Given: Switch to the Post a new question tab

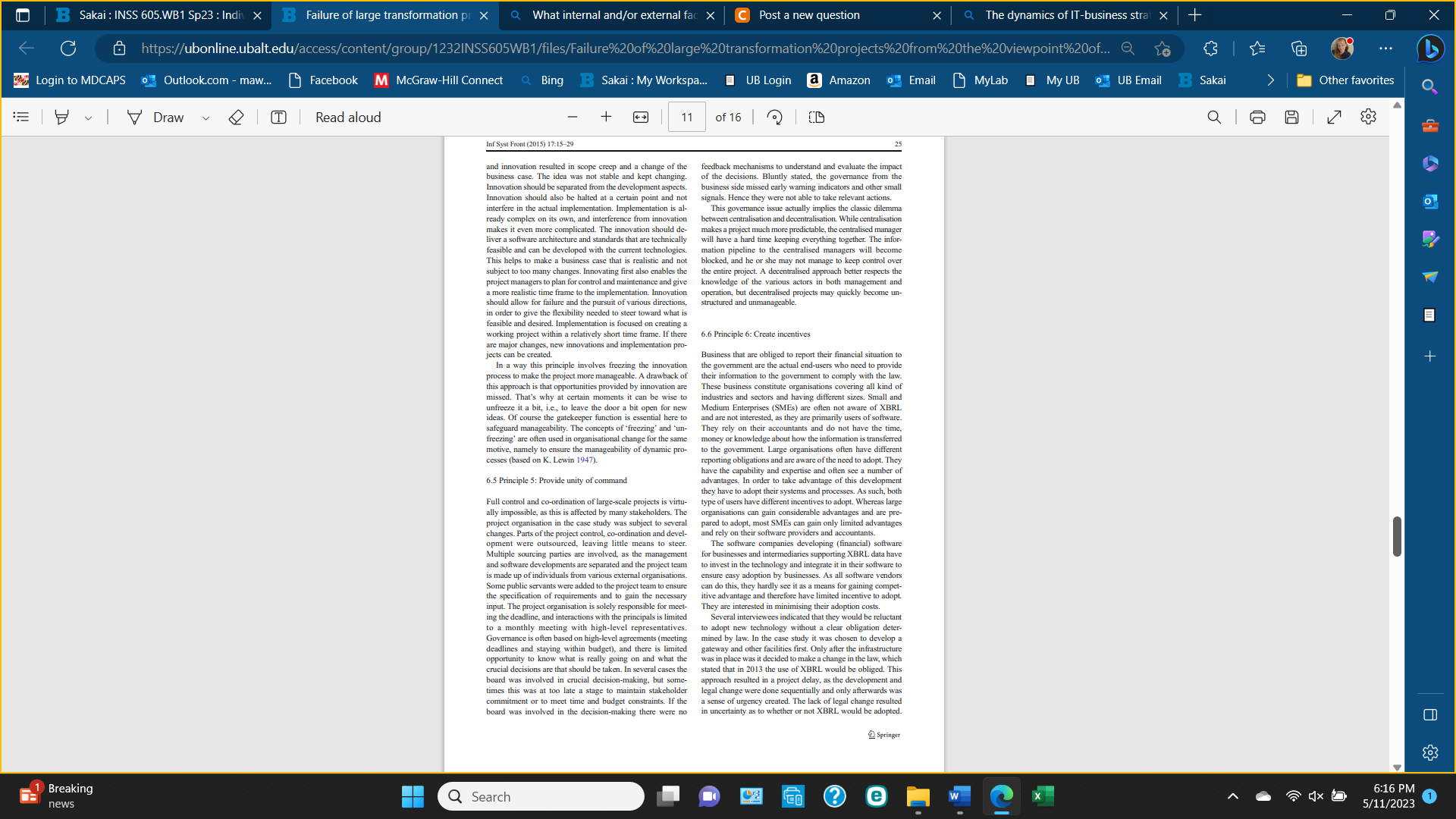Looking at the screenshot, I should point(808,15).
